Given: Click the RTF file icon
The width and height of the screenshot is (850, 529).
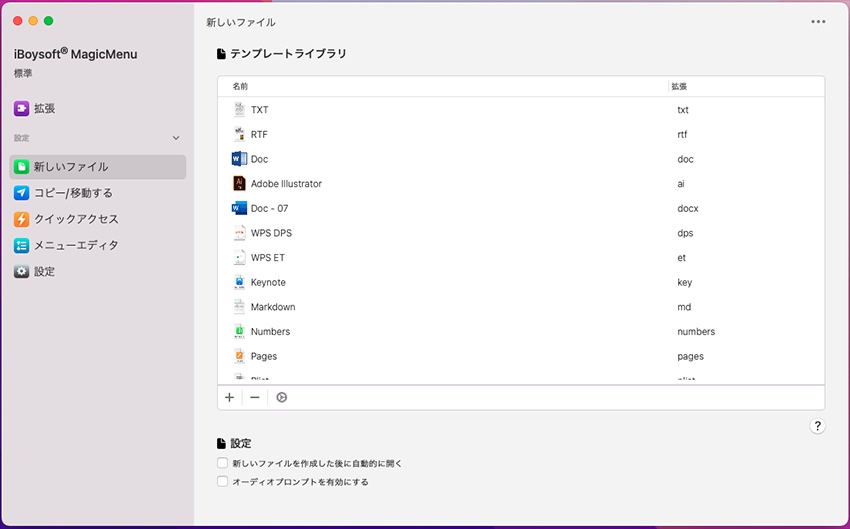Looking at the screenshot, I should 239,134.
